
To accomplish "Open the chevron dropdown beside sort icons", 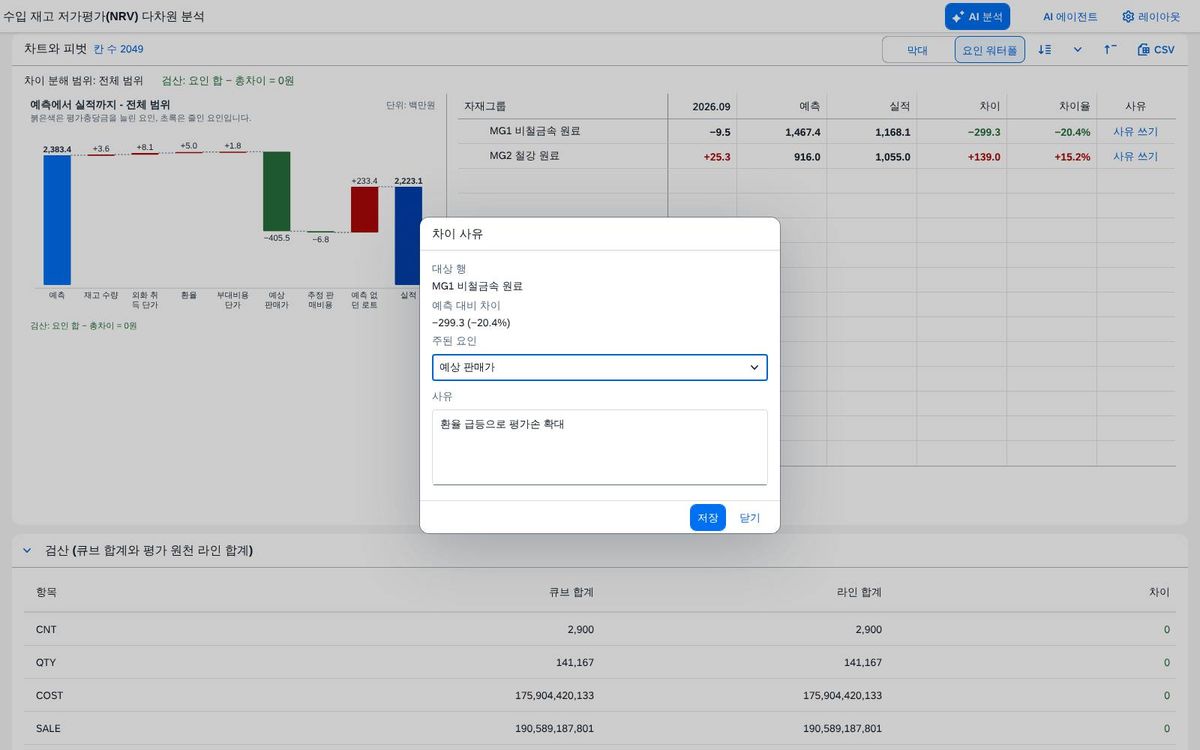I will (x=1078, y=49).
